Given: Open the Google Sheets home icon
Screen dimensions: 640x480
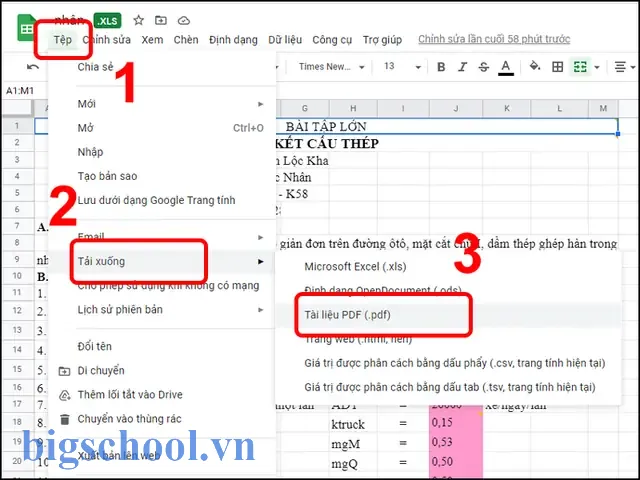Looking at the screenshot, I should pos(26,28).
